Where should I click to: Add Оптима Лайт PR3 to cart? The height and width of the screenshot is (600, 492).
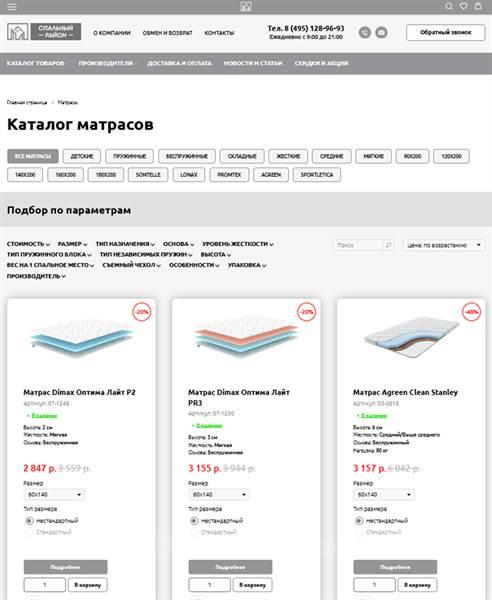point(253,585)
